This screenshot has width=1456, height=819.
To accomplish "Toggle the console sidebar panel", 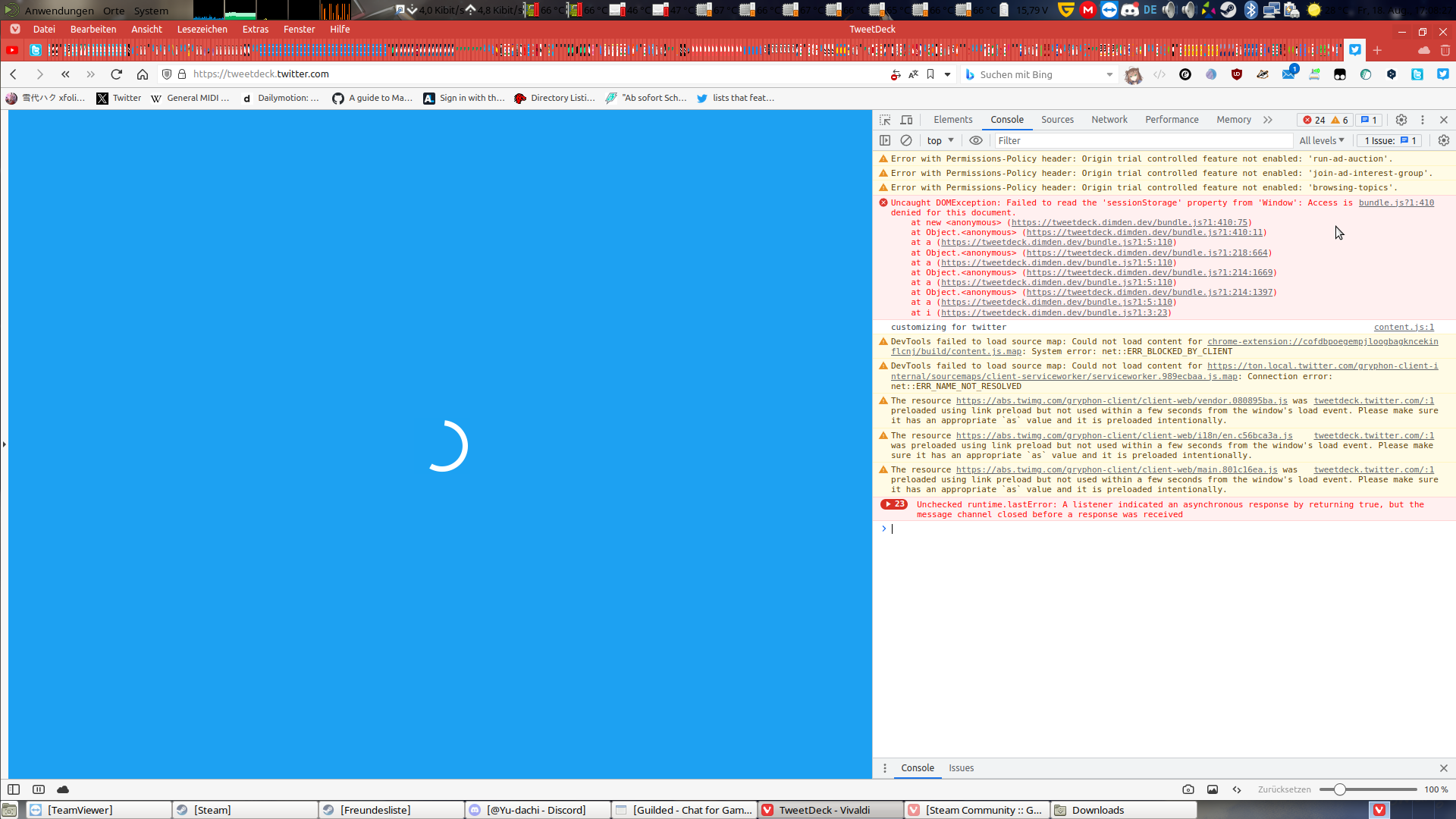I will [x=885, y=140].
